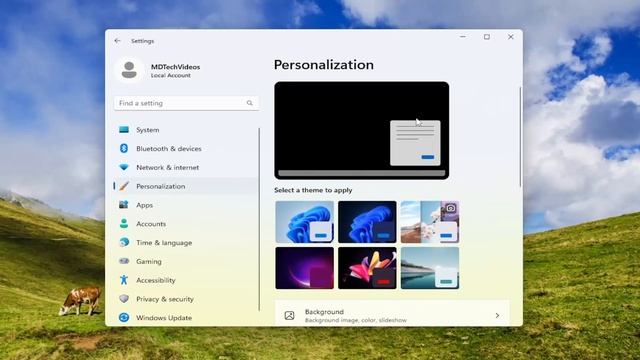Click the Accessibility figure icon
This screenshot has width=640, height=360.
(124, 280)
